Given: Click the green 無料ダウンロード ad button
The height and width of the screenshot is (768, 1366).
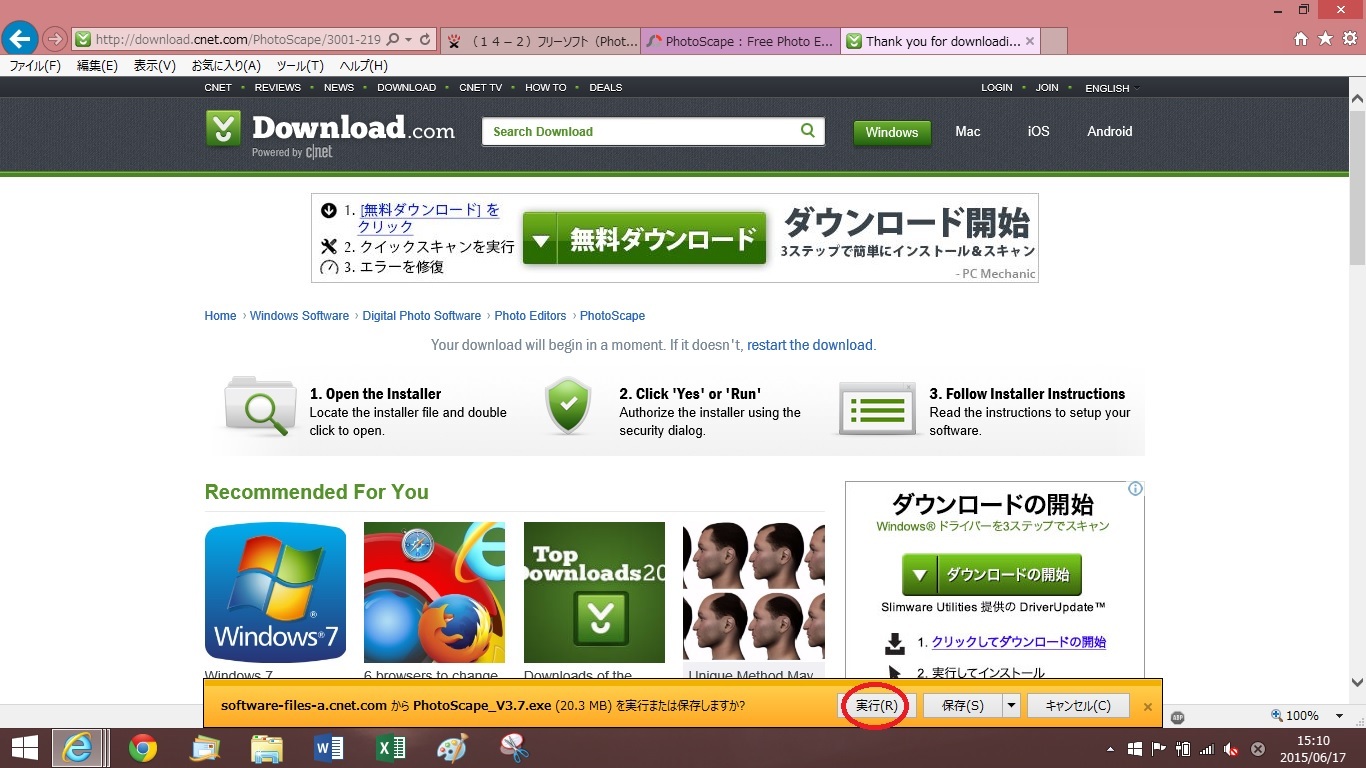Looking at the screenshot, I should (x=645, y=238).
